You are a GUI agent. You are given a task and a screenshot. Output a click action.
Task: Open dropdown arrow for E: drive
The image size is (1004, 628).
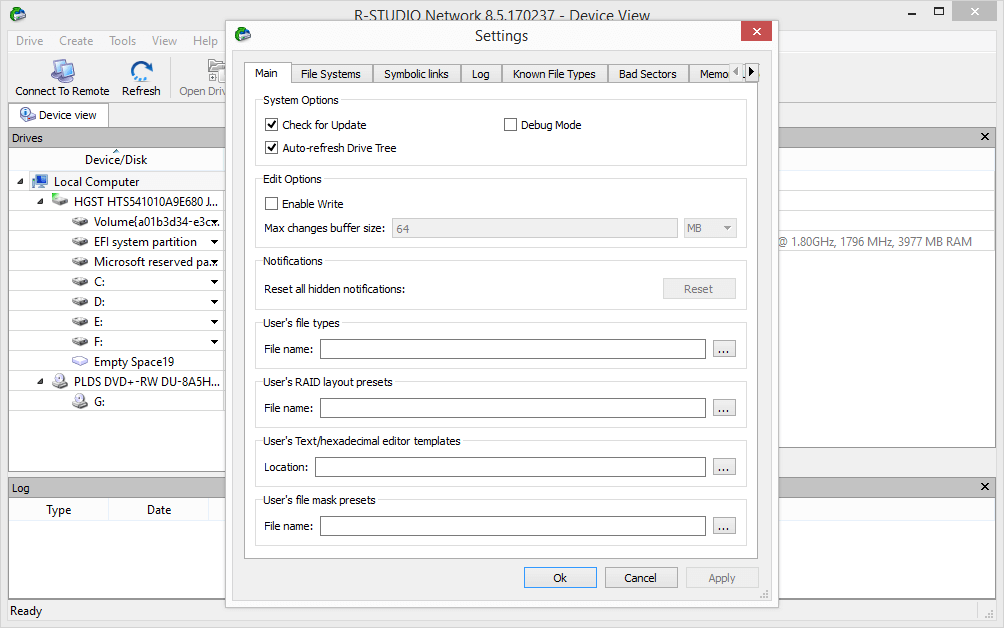pos(215,321)
